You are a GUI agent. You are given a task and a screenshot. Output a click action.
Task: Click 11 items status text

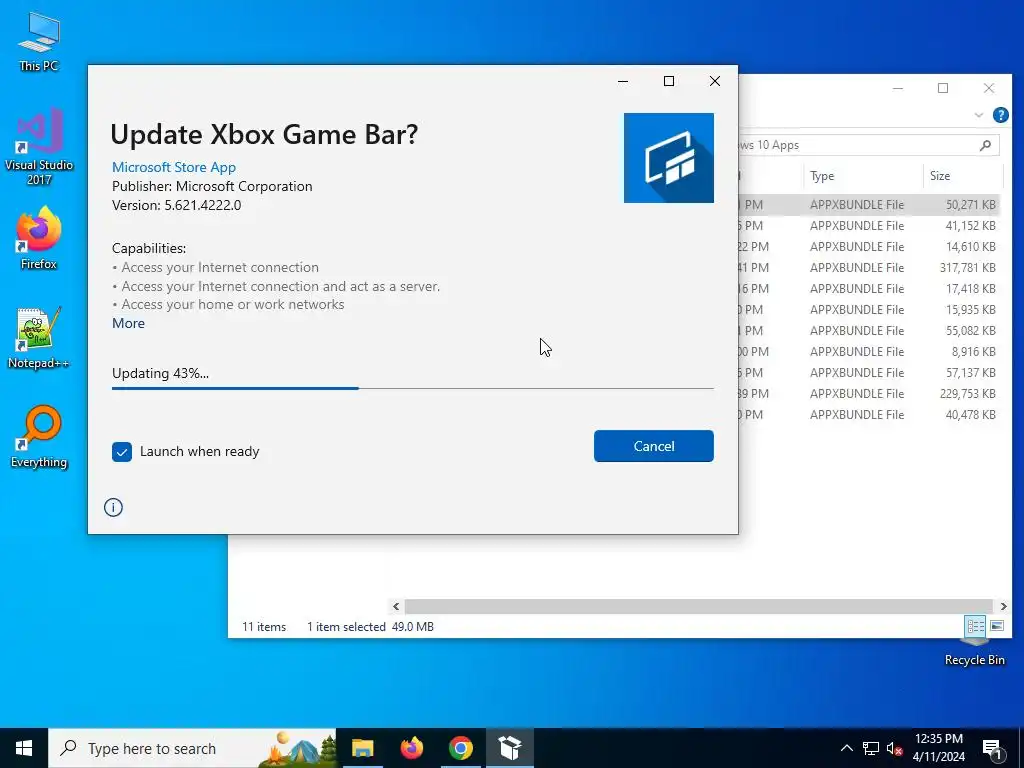[264, 627]
